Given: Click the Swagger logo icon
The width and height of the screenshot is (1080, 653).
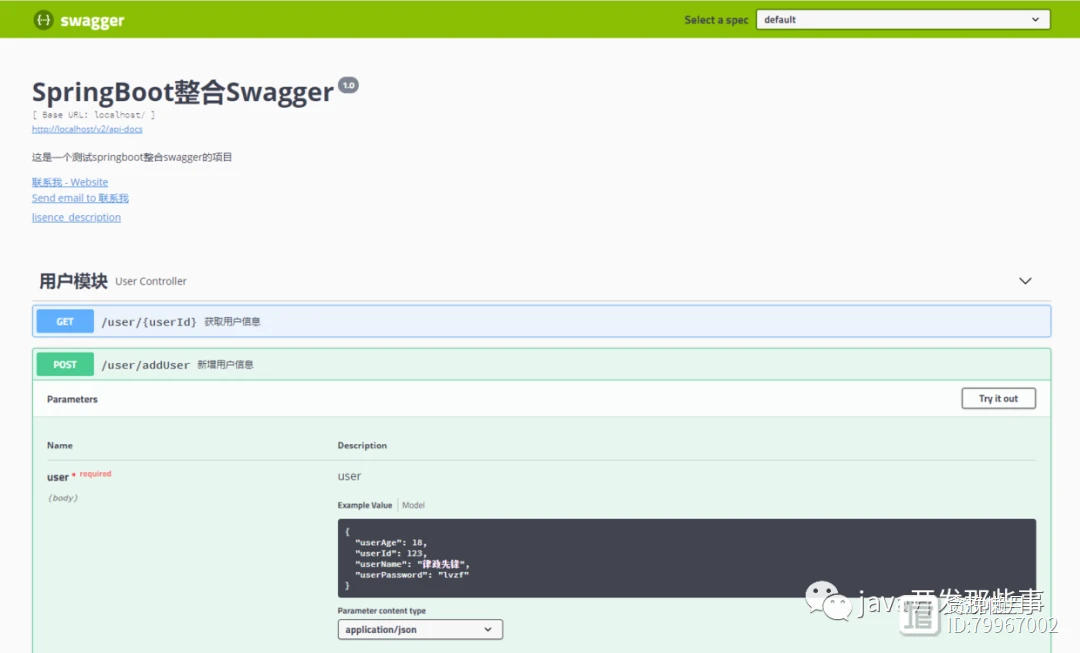Looking at the screenshot, I should coord(43,20).
